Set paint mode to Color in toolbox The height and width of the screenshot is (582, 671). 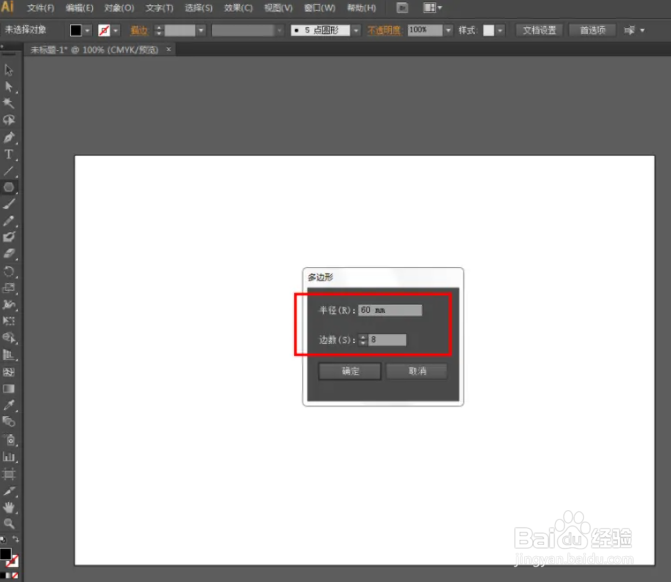[2, 576]
